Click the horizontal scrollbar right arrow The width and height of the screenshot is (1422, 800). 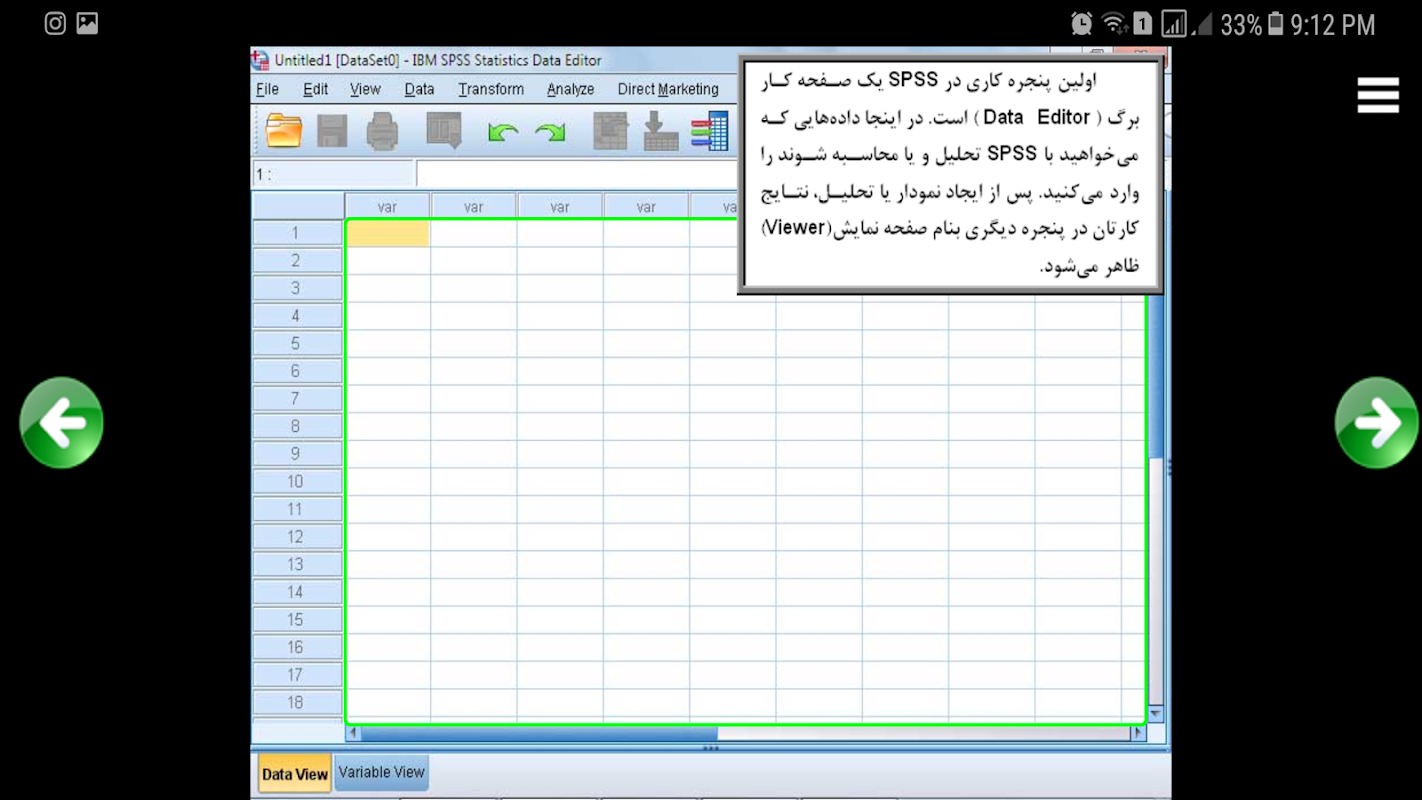[1138, 733]
